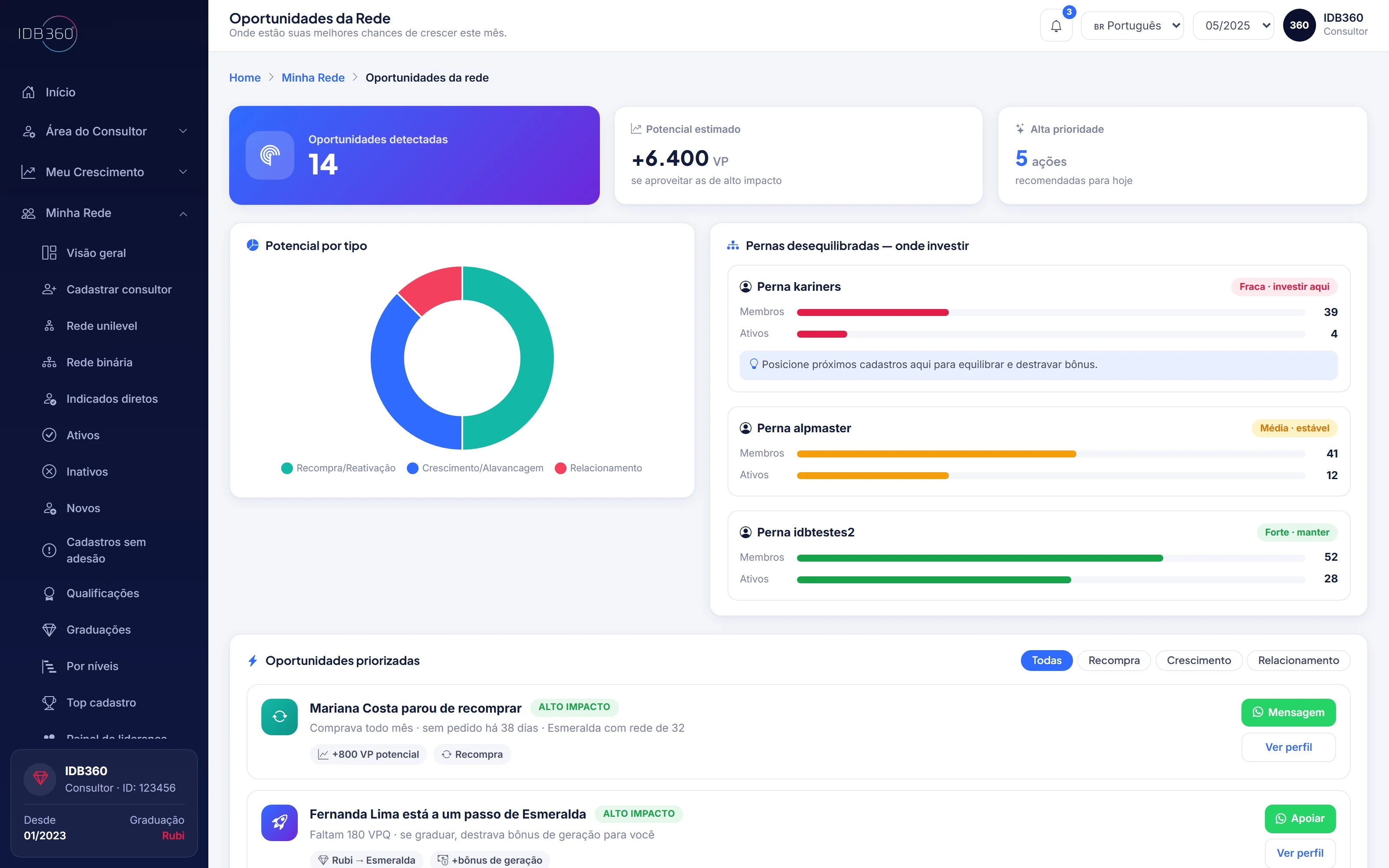Screen dimensions: 1389x868
Task: Click the Top cadastro trophy icon
Action: [49, 703]
